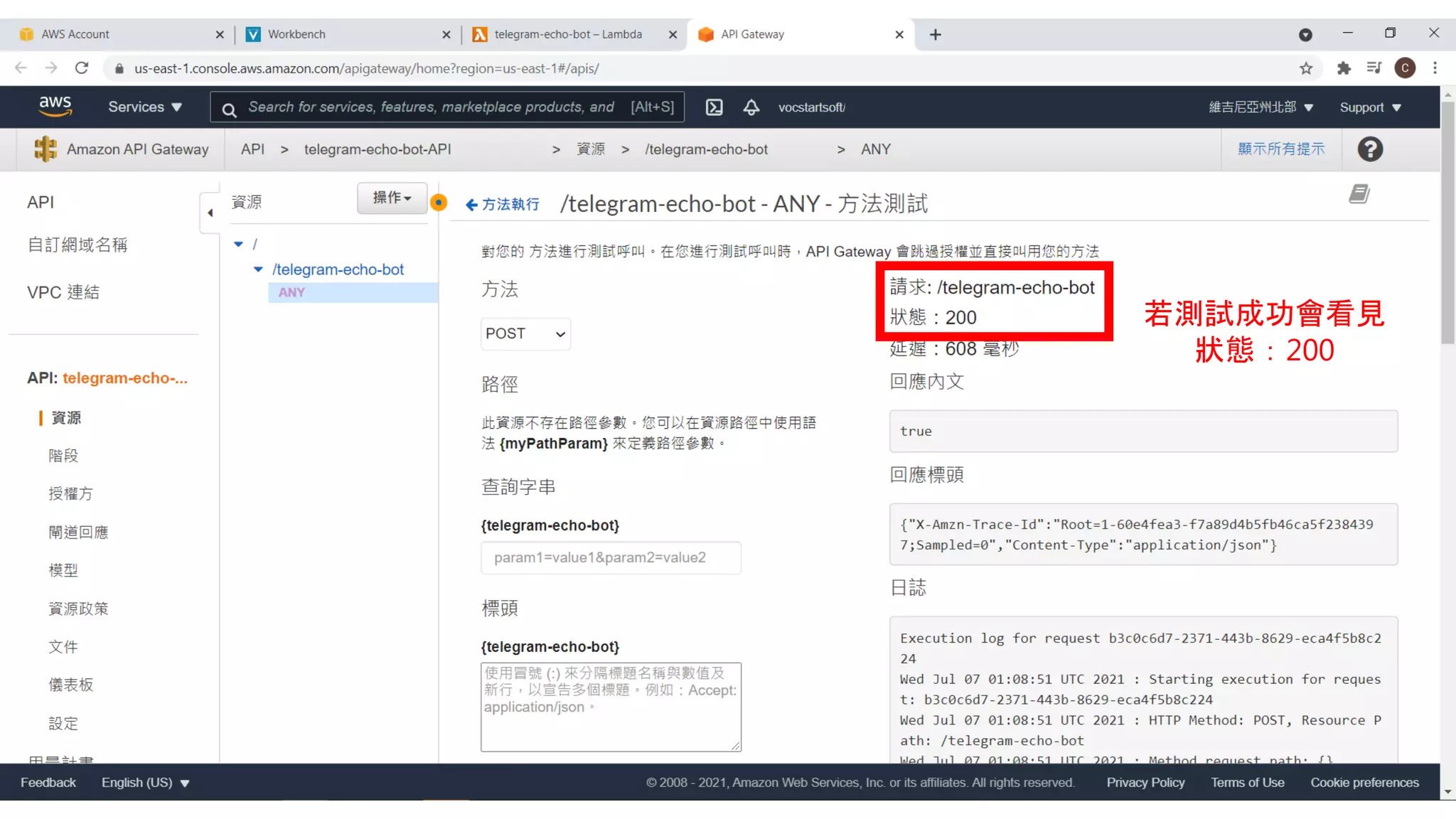This screenshot has width=1456, height=819.
Task: Open 自訂網域名稱 in the sidebar
Action: 77,245
